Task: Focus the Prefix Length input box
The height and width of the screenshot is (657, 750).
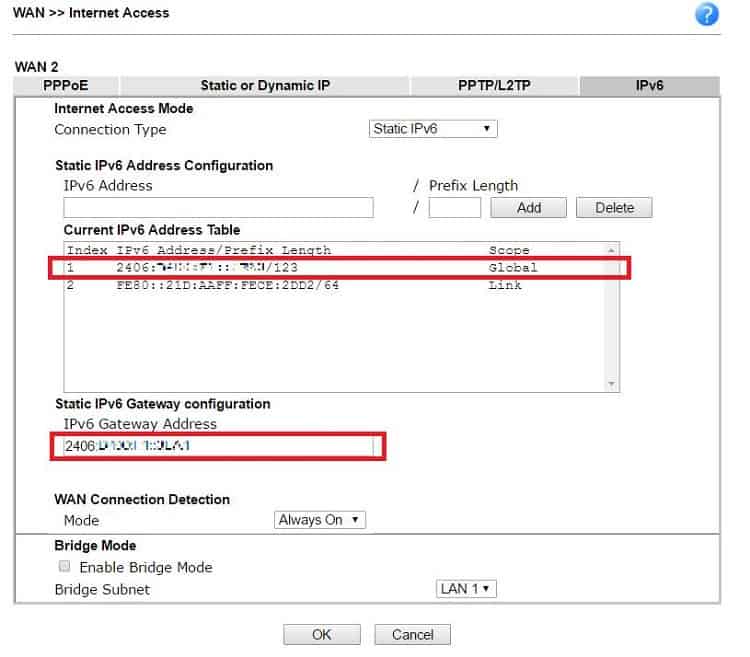Action: 454,208
